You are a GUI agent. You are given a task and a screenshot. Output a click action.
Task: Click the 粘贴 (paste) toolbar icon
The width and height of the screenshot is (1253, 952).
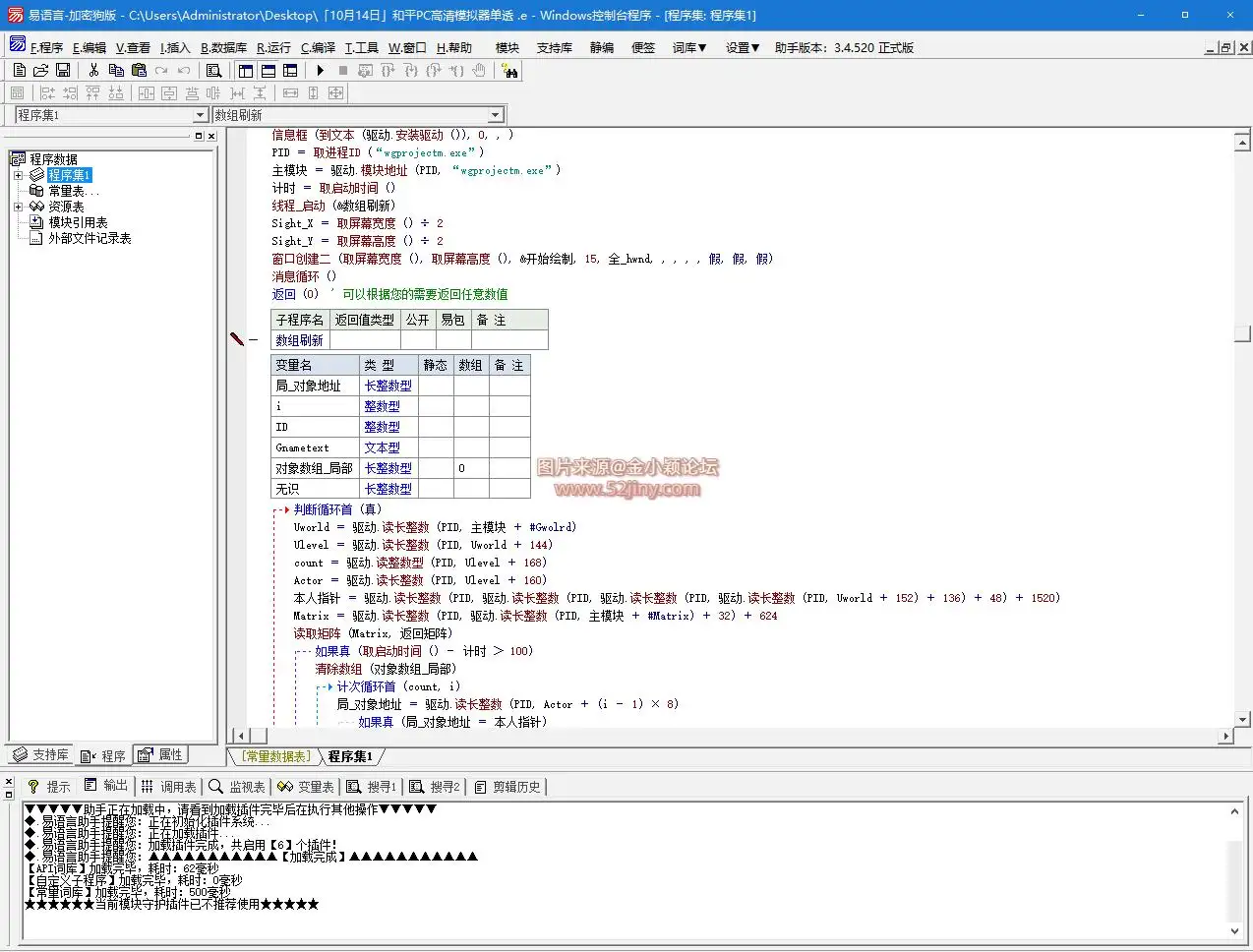point(139,70)
